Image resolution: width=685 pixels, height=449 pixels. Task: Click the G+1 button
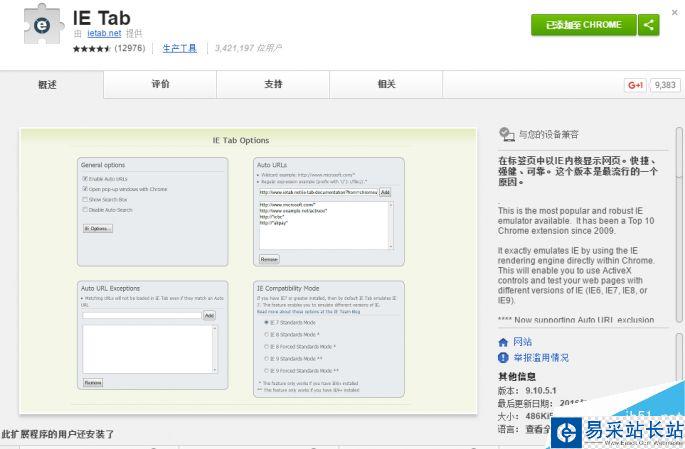(x=635, y=85)
